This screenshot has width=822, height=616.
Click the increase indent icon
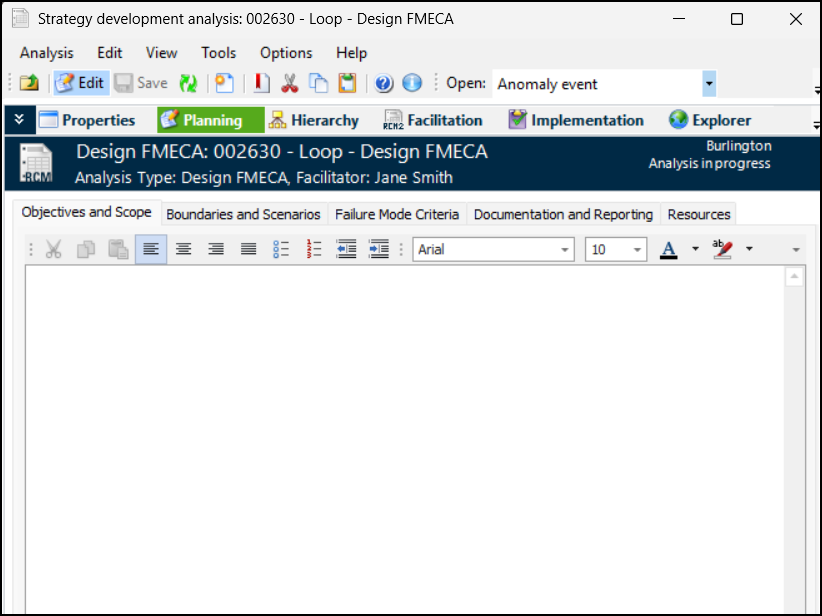[379, 249]
